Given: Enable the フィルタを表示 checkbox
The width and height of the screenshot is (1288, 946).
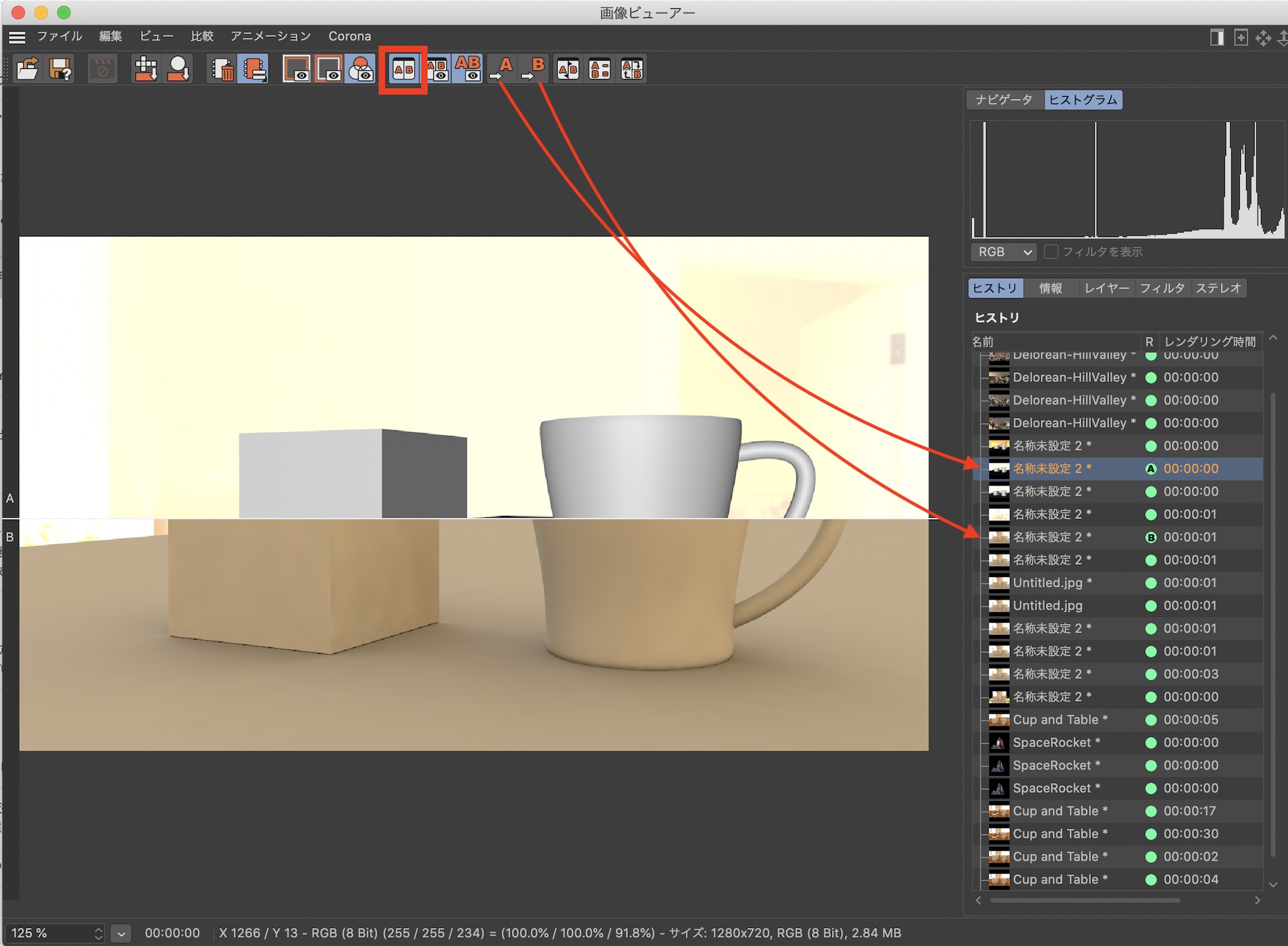Looking at the screenshot, I should tap(1051, 252).
